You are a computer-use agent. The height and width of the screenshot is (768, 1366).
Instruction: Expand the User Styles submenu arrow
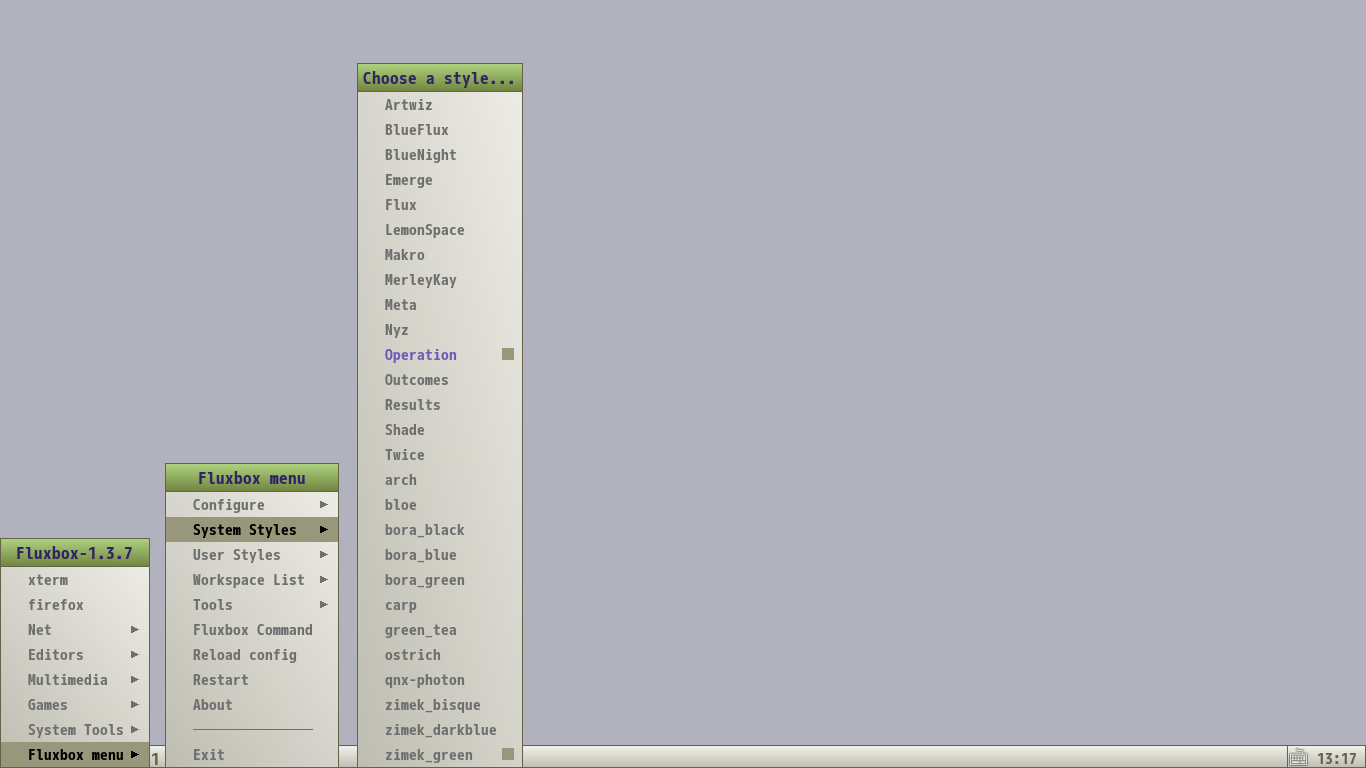tap(324, 555)
